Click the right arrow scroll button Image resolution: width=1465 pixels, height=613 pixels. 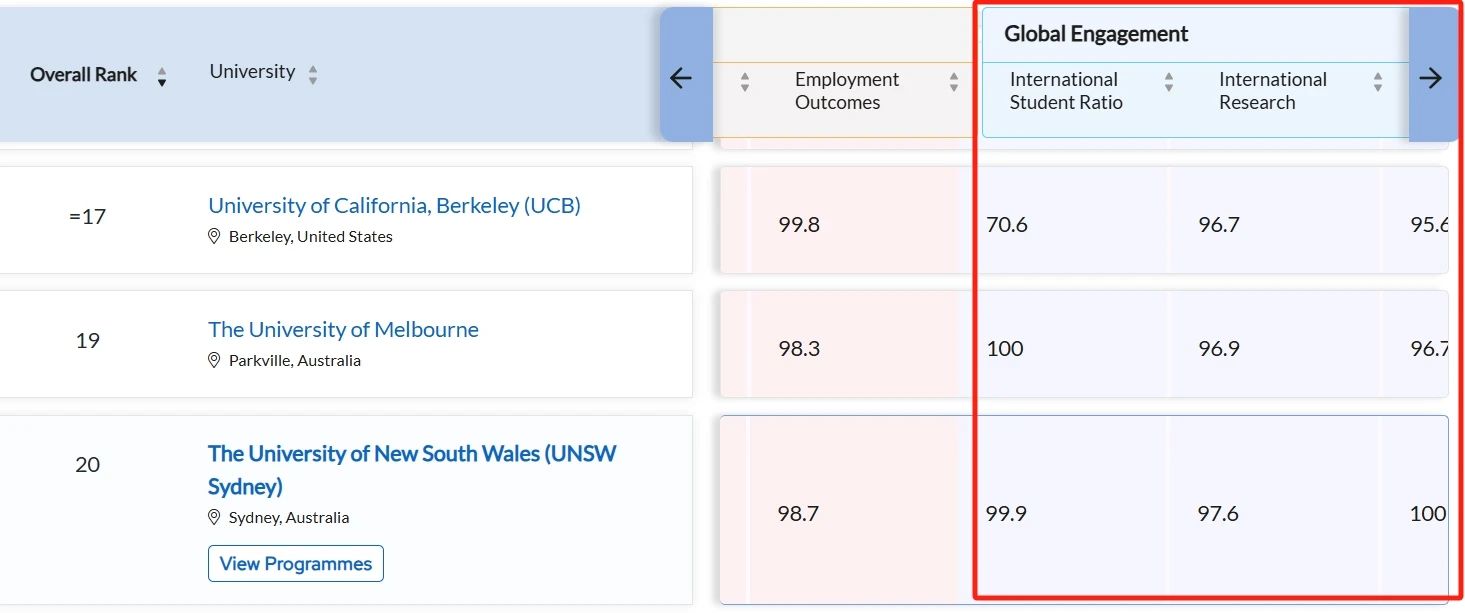click(x=1431, y=78)
